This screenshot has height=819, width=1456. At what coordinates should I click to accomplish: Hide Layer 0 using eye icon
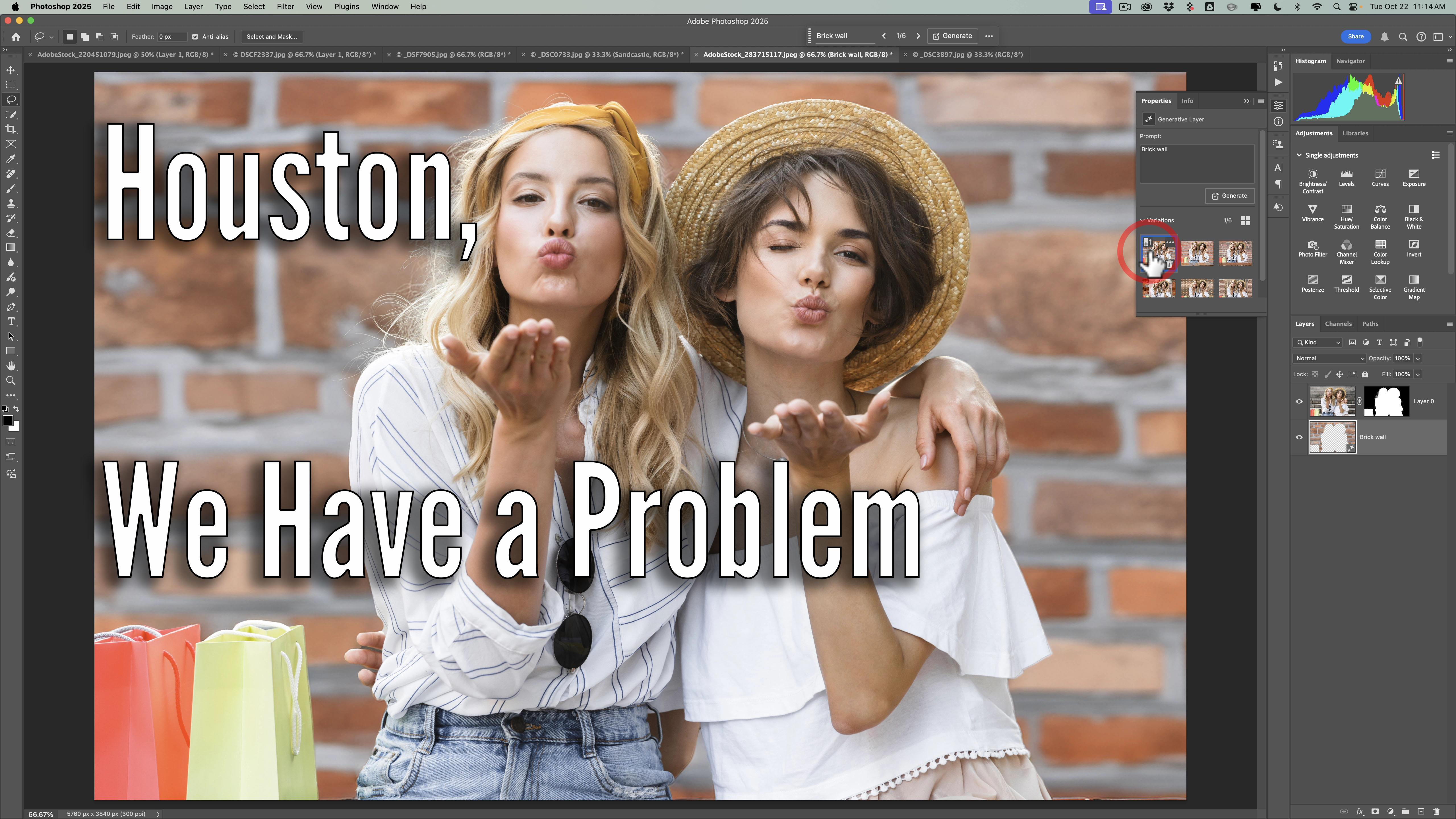click(1299, 401)
